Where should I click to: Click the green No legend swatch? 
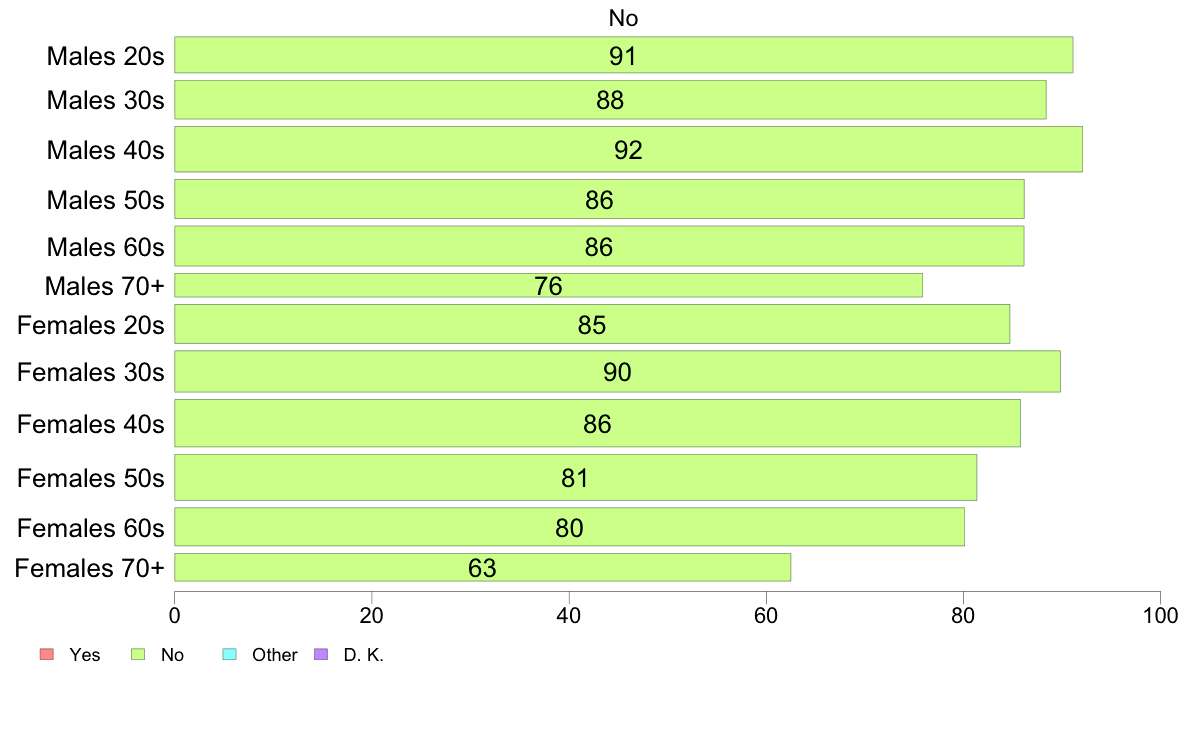[138, 654]
